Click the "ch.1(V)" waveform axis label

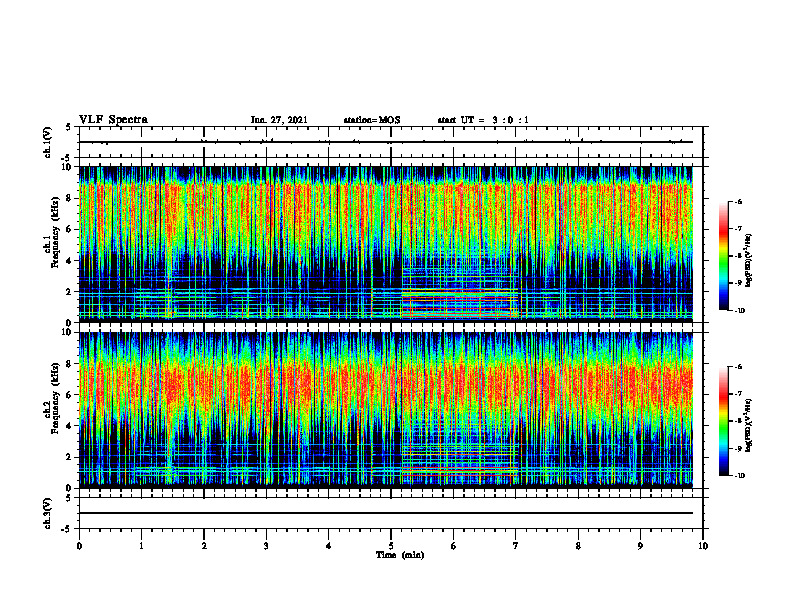[x=48, y=142]
